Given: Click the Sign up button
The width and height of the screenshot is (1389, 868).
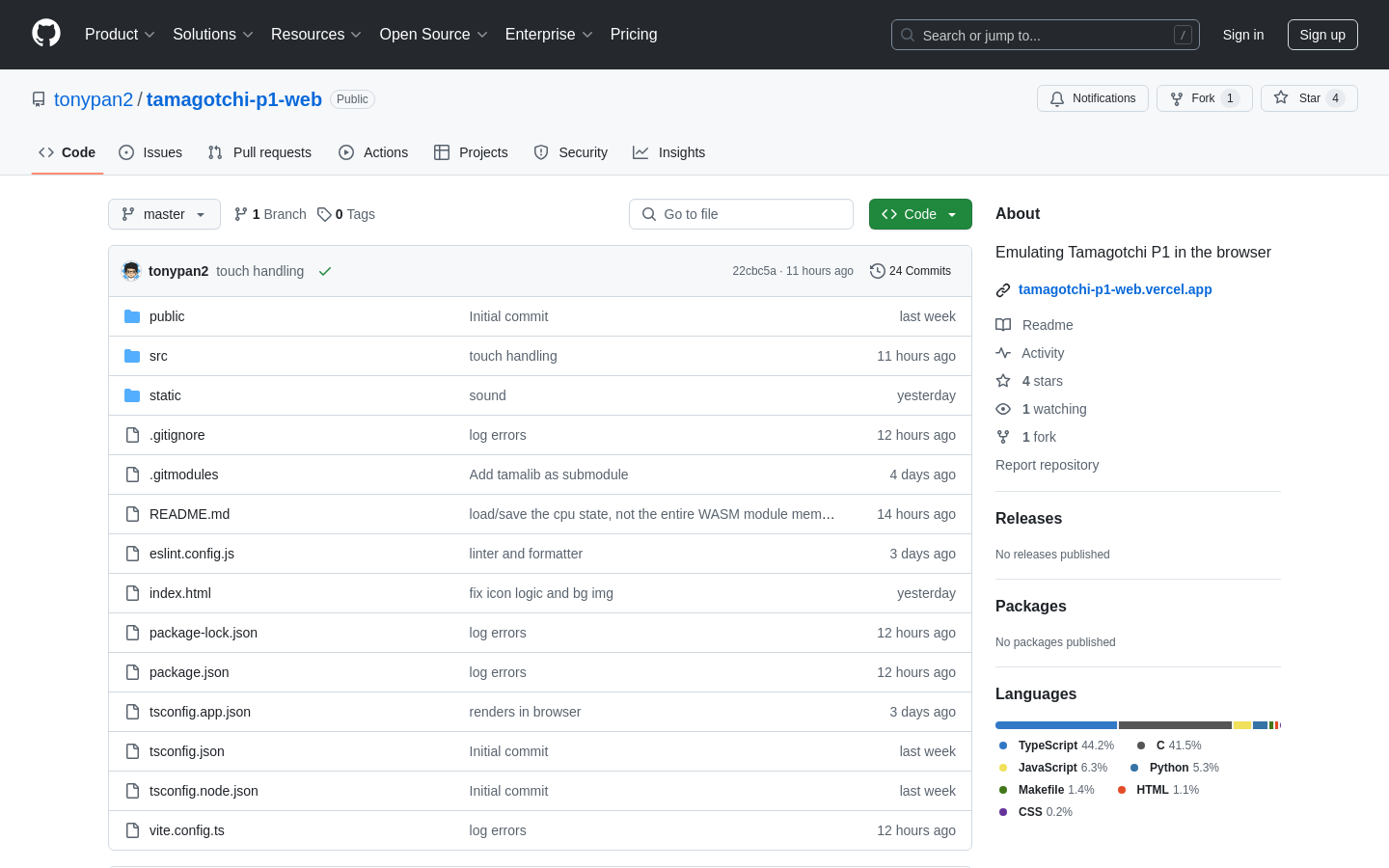Looking at the screenshot, I should [x=1322, y=35].
